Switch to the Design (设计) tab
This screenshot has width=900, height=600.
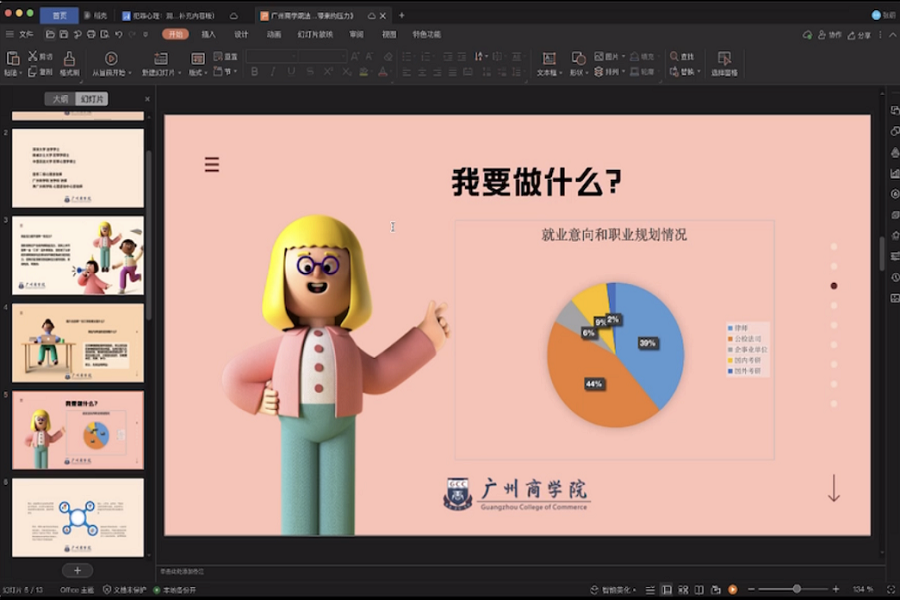(x=241, y=34)
